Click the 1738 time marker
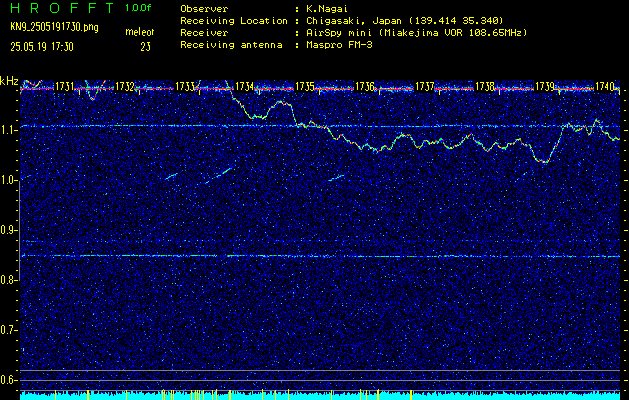This screenshot has width=629, height=400. [x=485, y=86]
